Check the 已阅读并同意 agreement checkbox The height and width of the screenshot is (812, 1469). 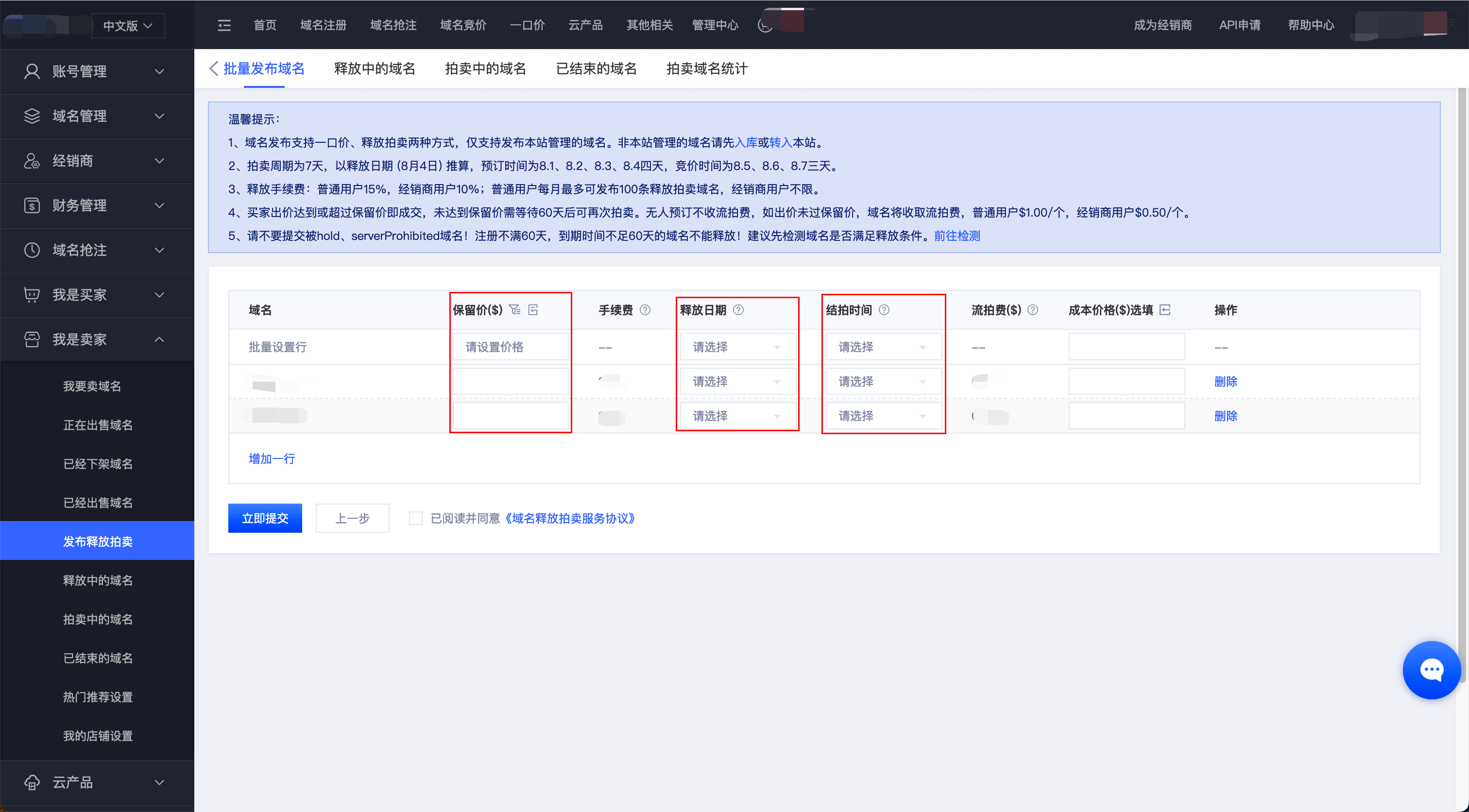[x=416, y=518]
